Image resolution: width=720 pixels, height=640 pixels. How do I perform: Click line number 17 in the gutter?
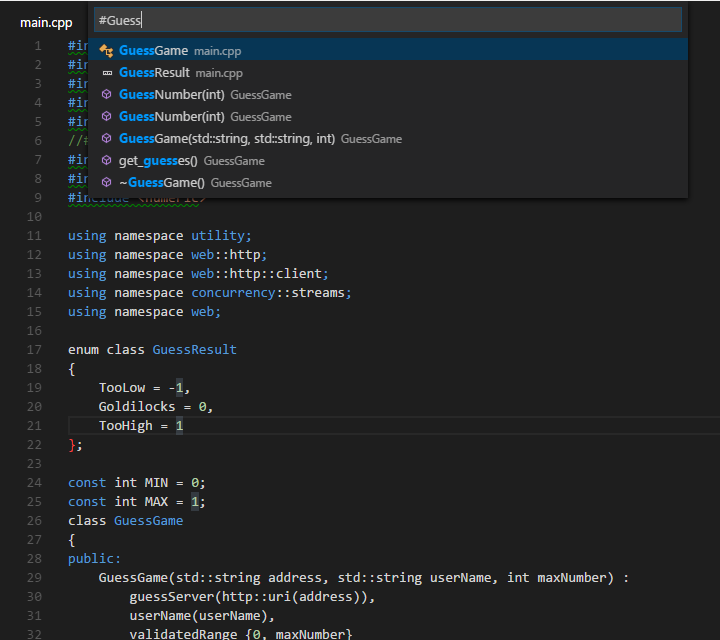35,350
